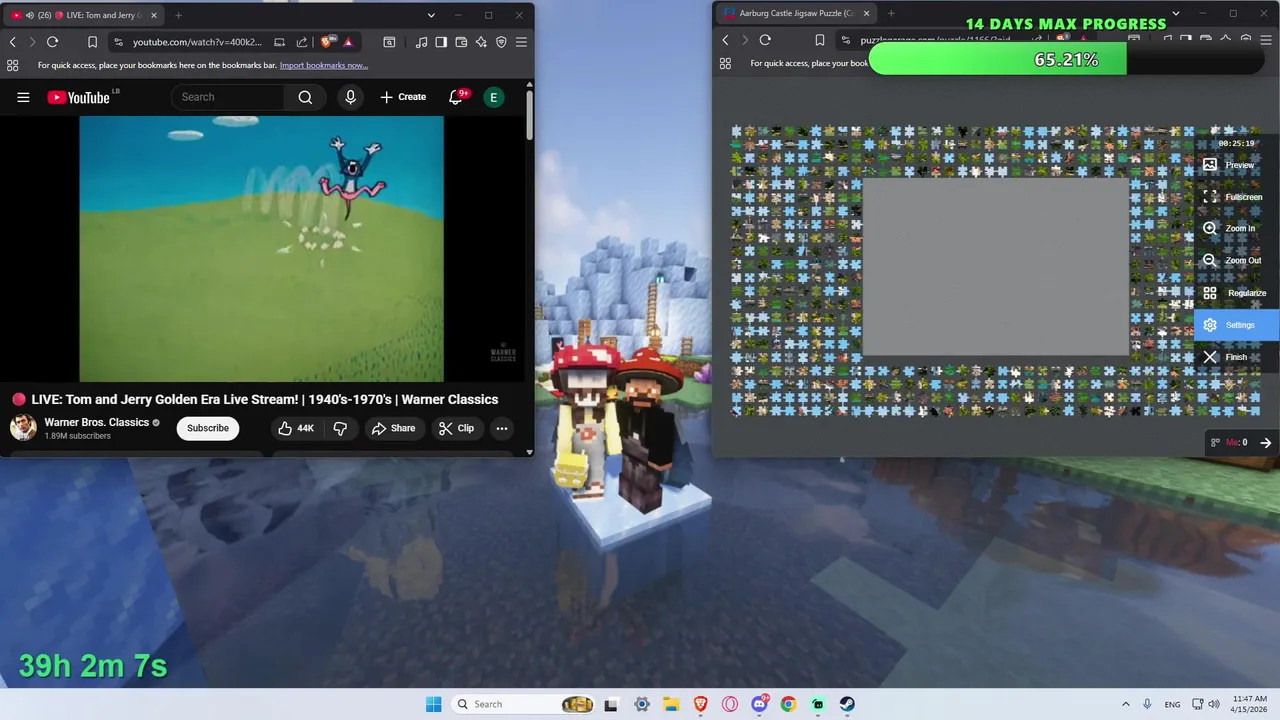Open site settings icon in YouTube address bar
Viewport: 1280px width, 720px height.
pyautogui.click(x=118, y=42)
